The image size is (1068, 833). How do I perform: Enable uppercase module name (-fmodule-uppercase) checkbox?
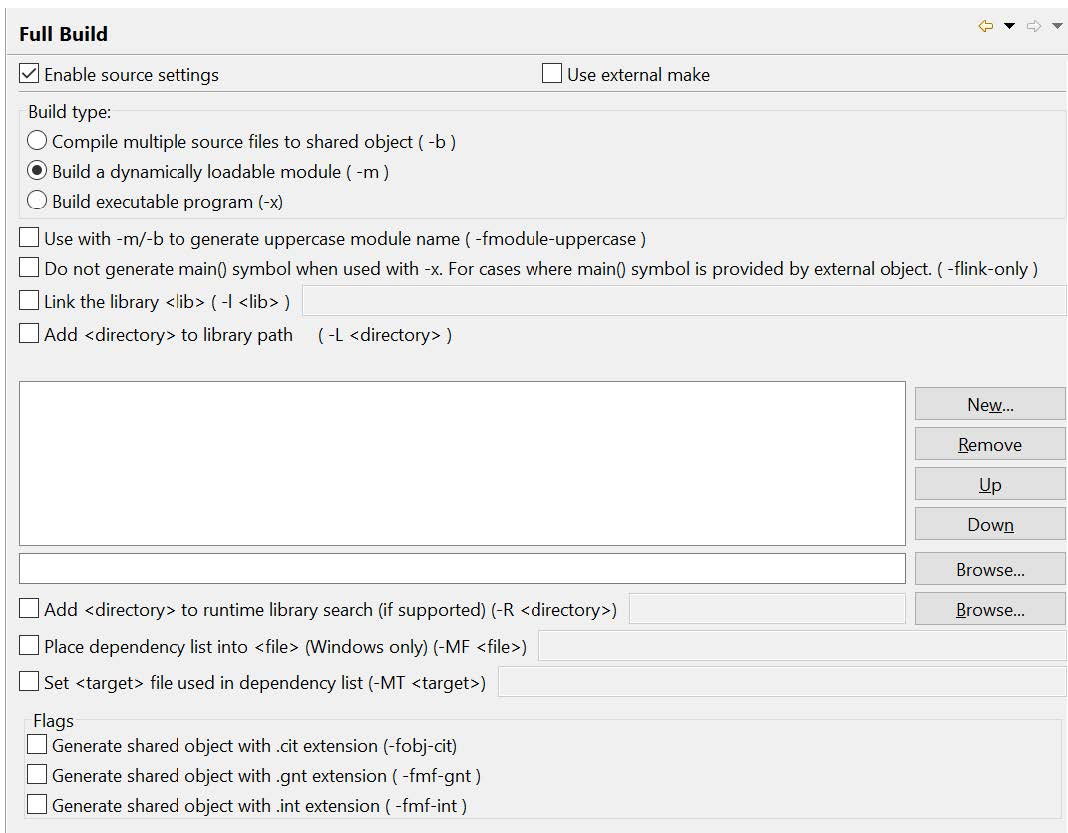pyautogui.click(x=29, y=239)
